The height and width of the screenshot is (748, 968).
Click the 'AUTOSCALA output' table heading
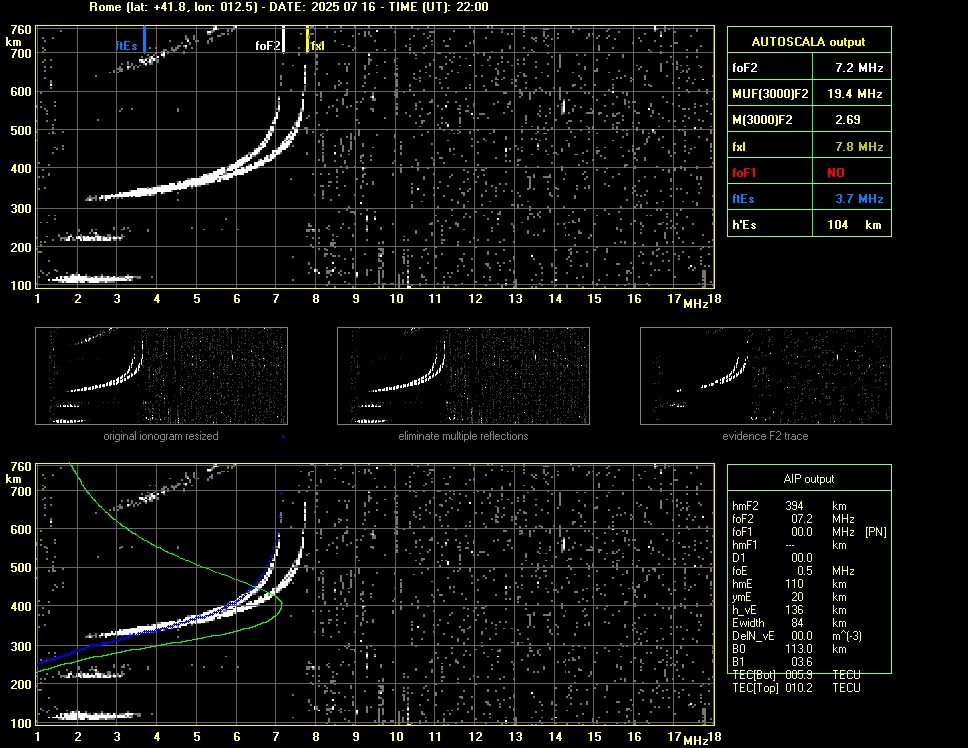[x=808, y=42]
